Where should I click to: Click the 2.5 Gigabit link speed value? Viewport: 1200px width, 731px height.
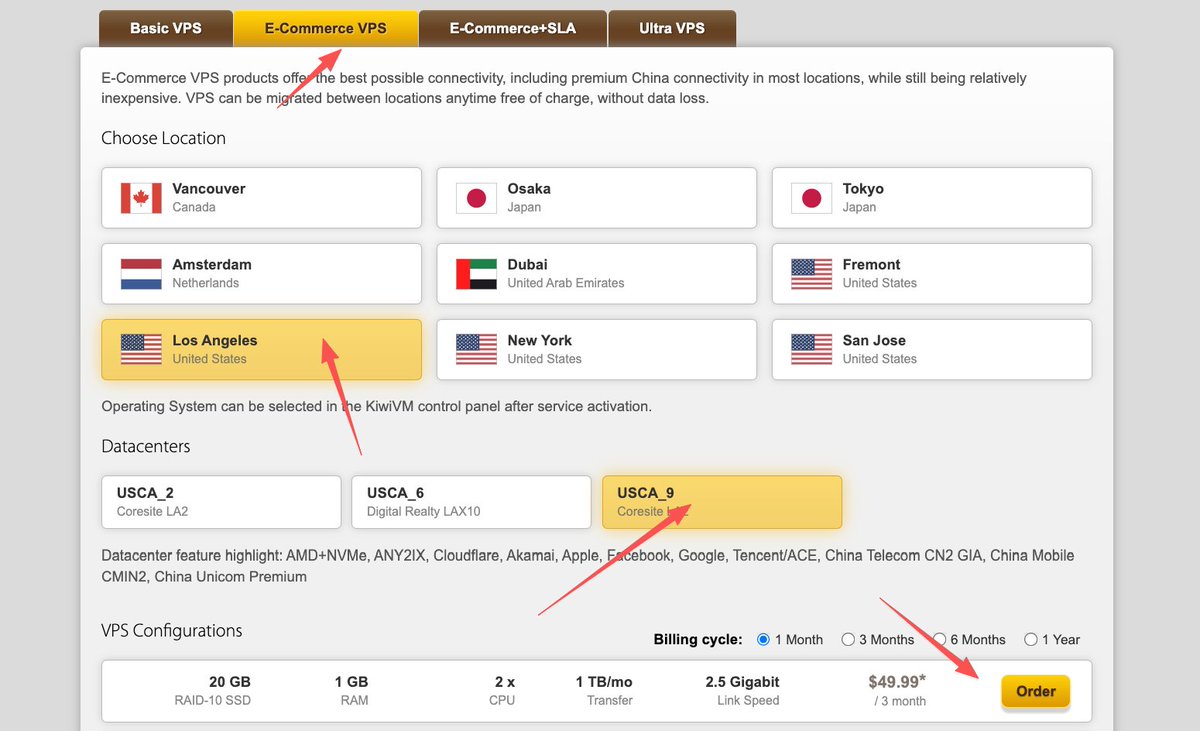(x=742, y=682)
